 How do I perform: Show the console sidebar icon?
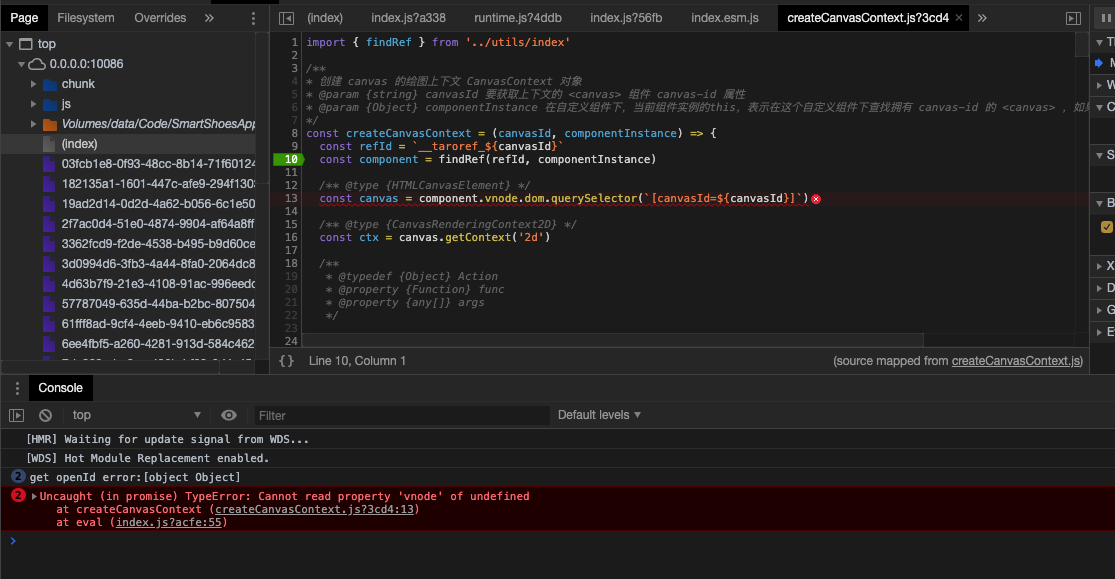[x=16, y=415]
